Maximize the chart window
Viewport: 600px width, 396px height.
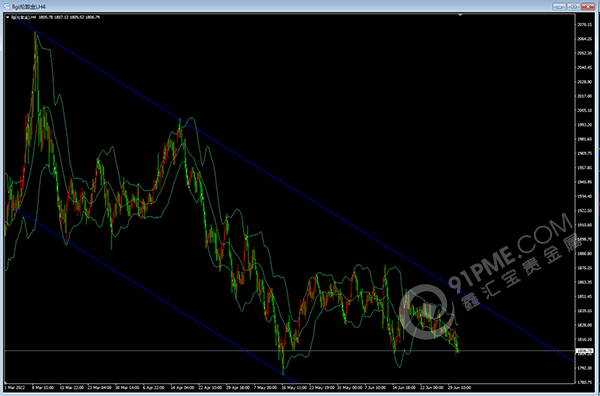click(574, 7)
